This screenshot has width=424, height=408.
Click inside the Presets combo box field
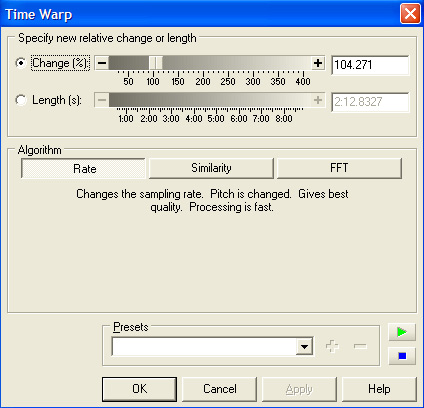pos(204,347)
